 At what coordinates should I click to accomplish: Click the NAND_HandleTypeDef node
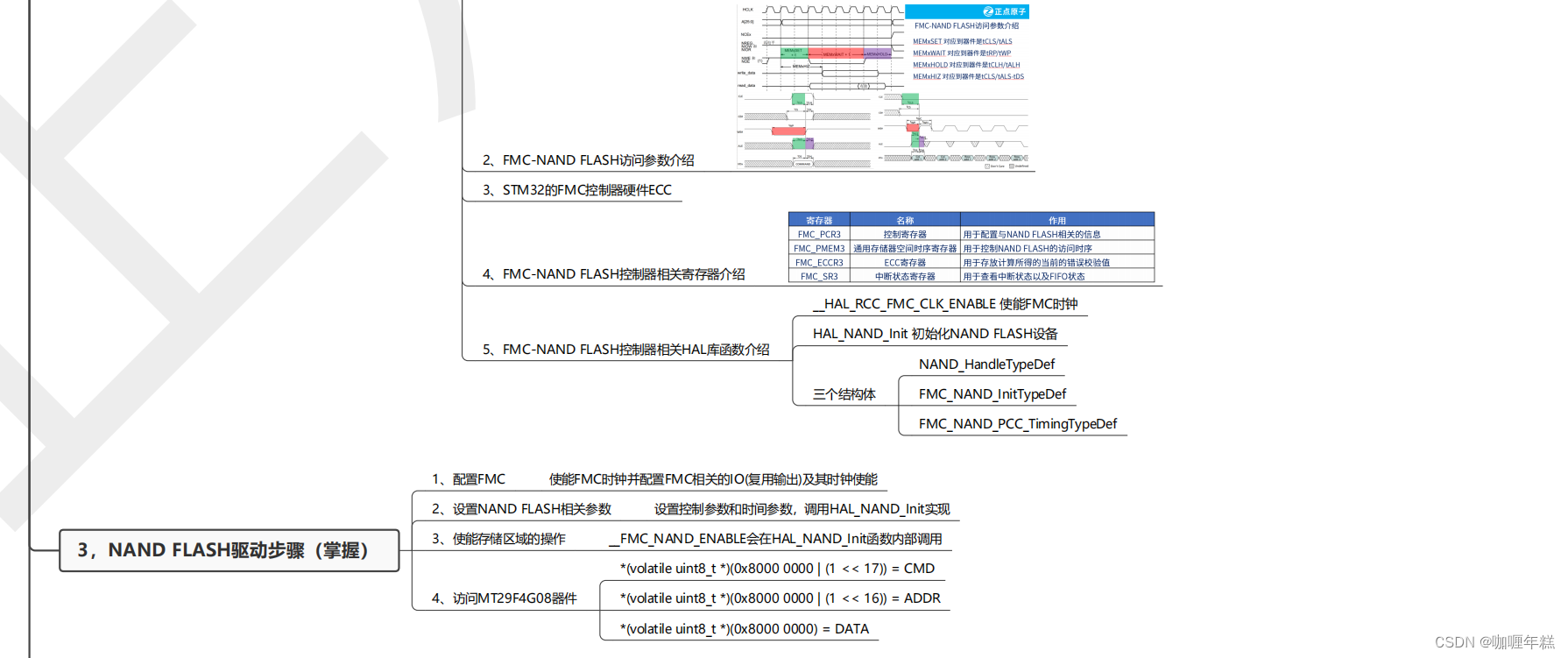coord(986,364)
